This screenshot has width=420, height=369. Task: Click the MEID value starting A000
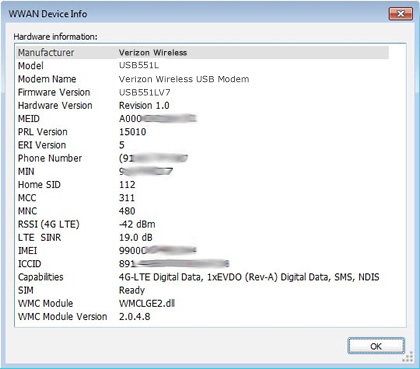click(x=158, y=119)
